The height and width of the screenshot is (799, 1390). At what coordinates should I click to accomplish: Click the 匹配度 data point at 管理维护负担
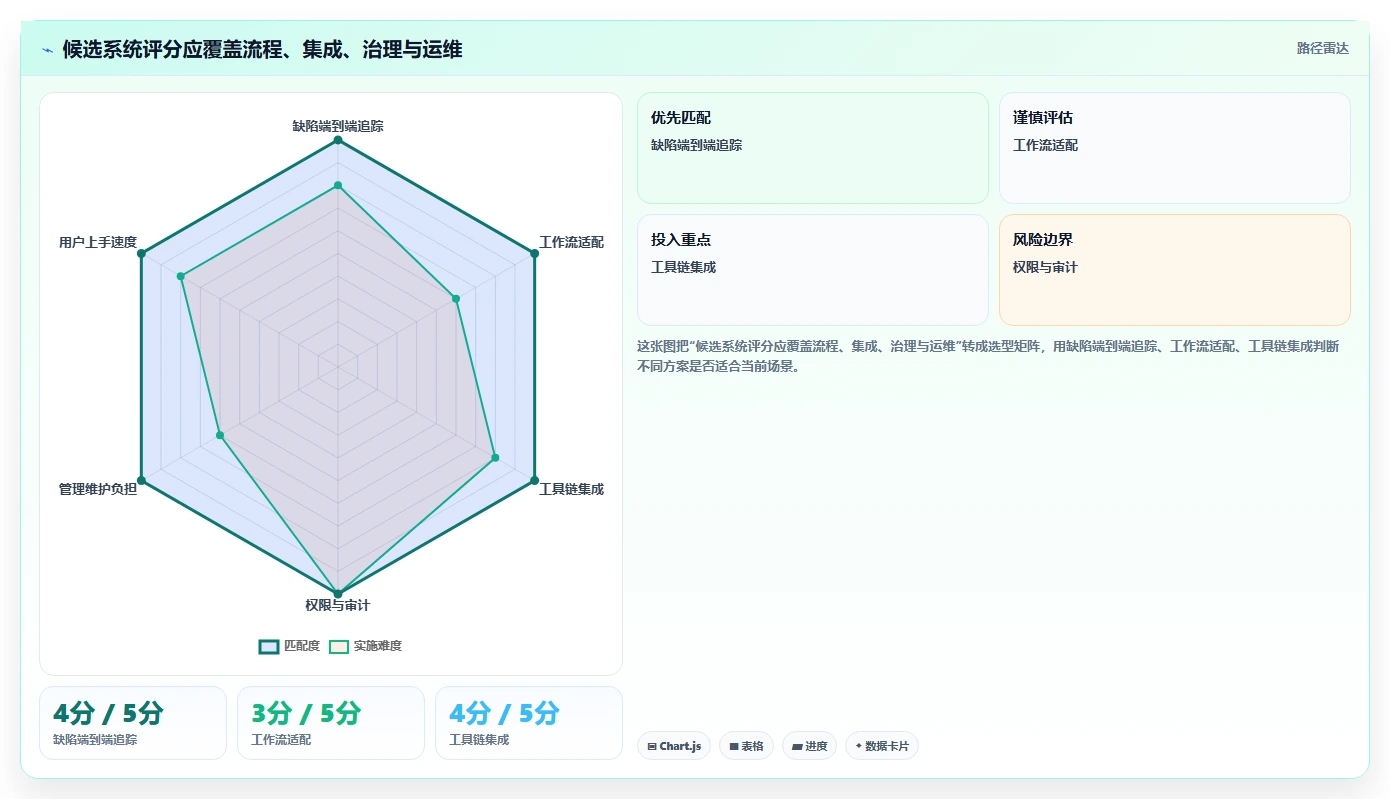[x=141, y=481]
